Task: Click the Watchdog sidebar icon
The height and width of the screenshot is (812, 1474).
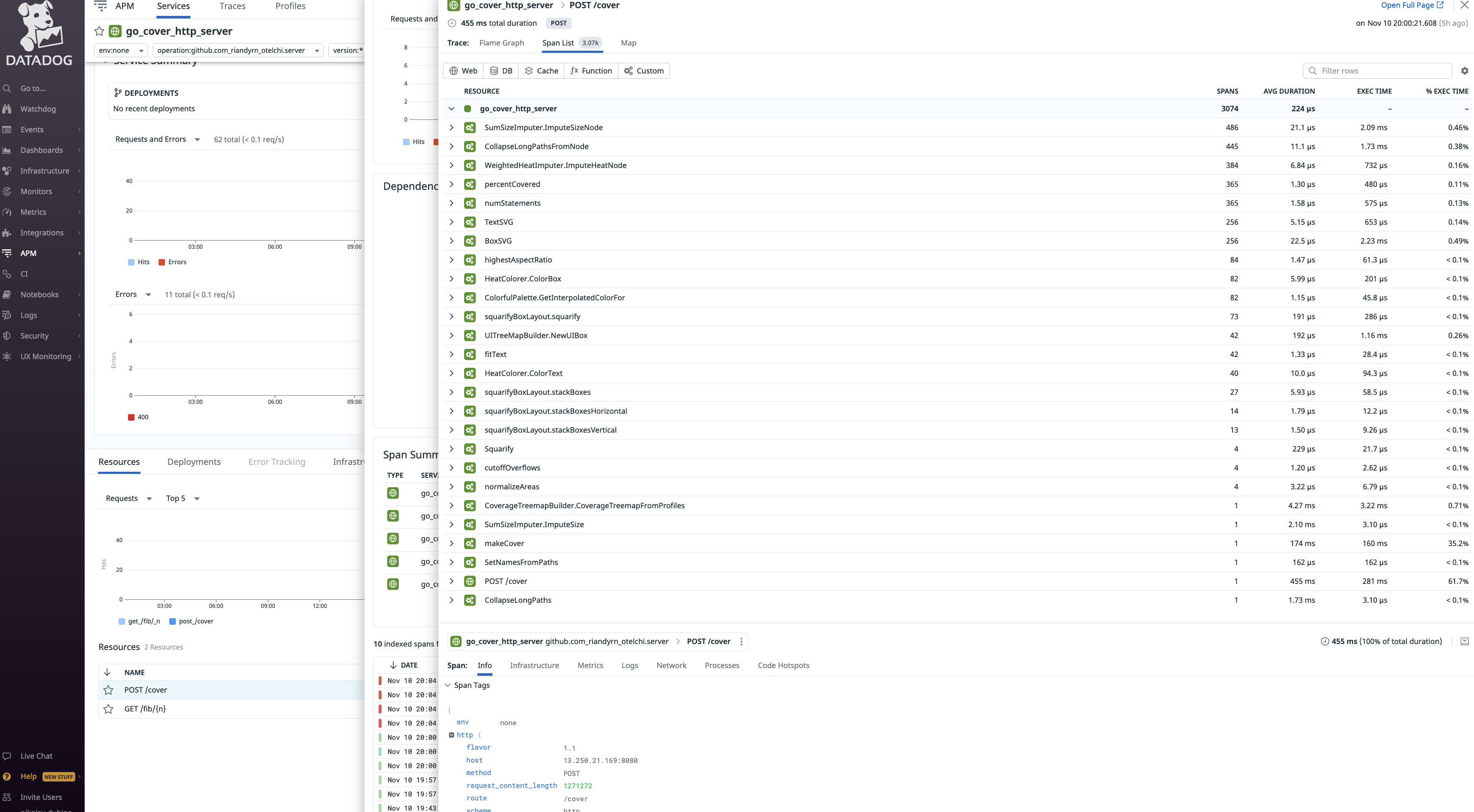Action: point(7,109)
